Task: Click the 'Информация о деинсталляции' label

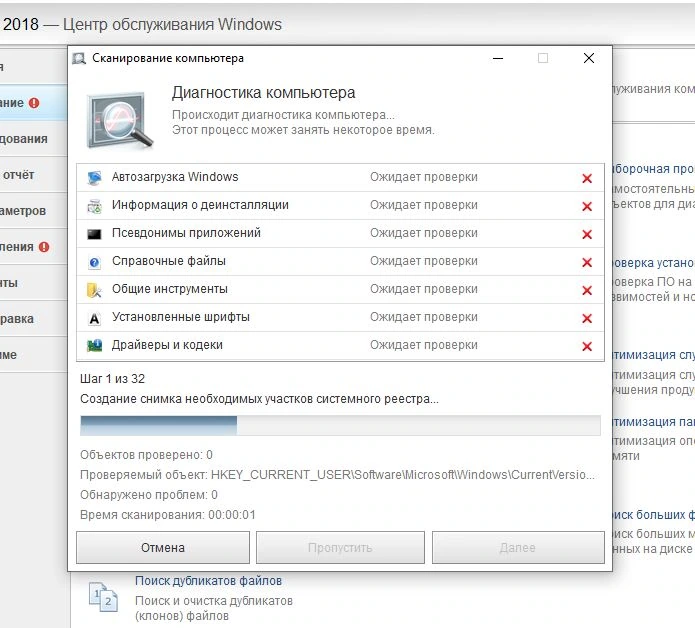Action: click(x=200, y=205)
